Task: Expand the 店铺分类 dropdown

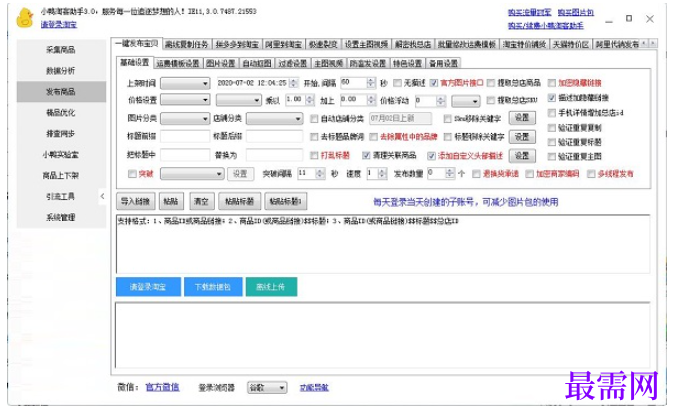Action: pyautogui.click(x=274, y=119)
